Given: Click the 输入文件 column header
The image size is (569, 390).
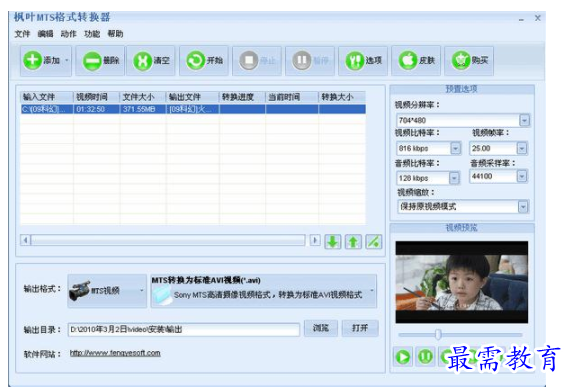Looking at the screenshot, I should 47,97.
